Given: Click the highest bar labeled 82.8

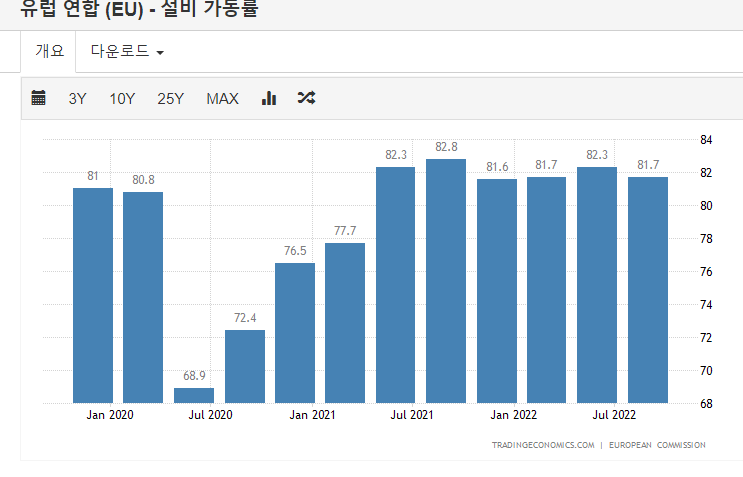Looking at the screenshot, I should pos(446,281).
